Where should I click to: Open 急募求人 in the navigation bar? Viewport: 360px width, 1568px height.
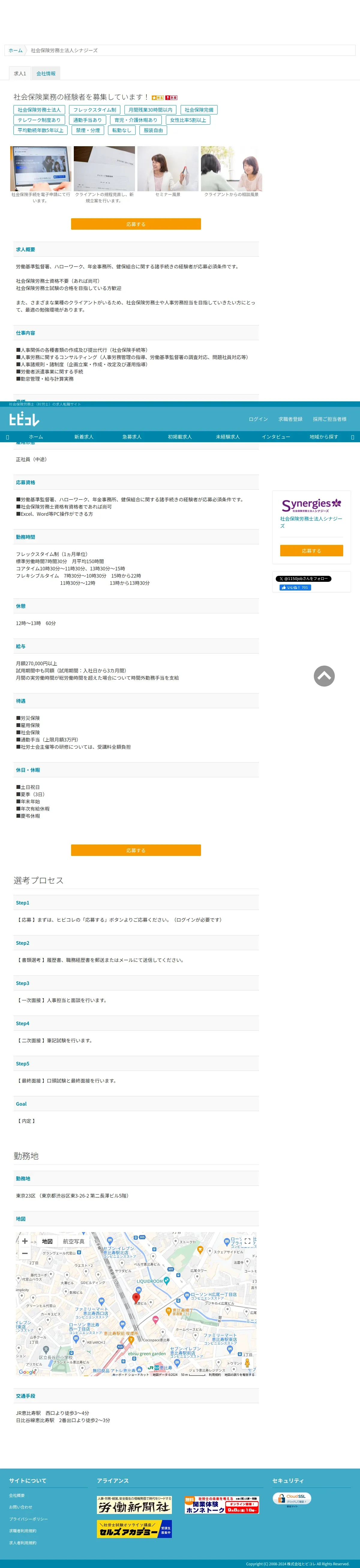pyautogui.click(x=131, y=437)
